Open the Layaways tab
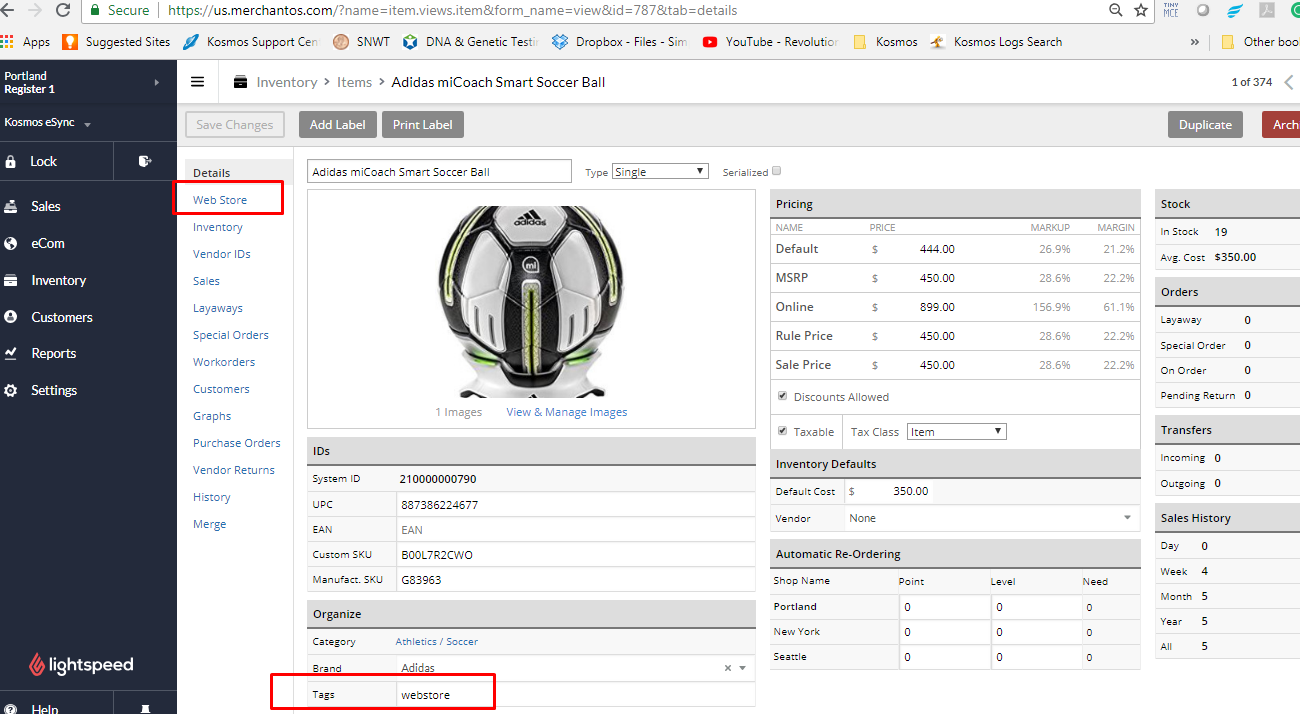 (218, 308)
